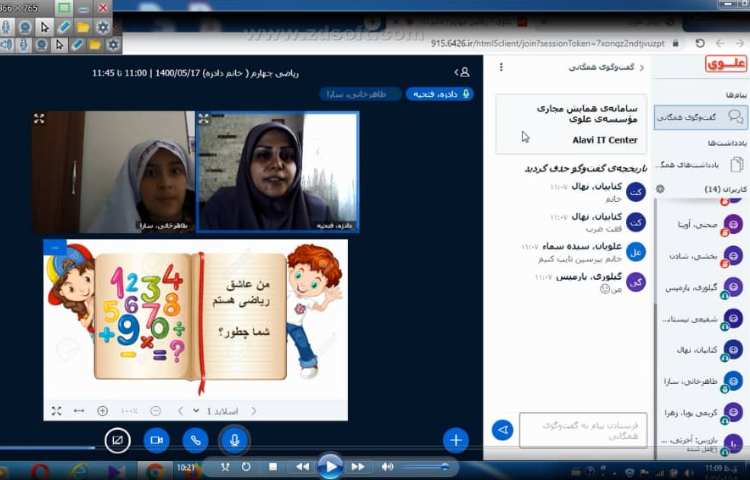Screen dimensions: 750x480
Task: Open the Opera icon in the taskbar
Action: (38, 472)
